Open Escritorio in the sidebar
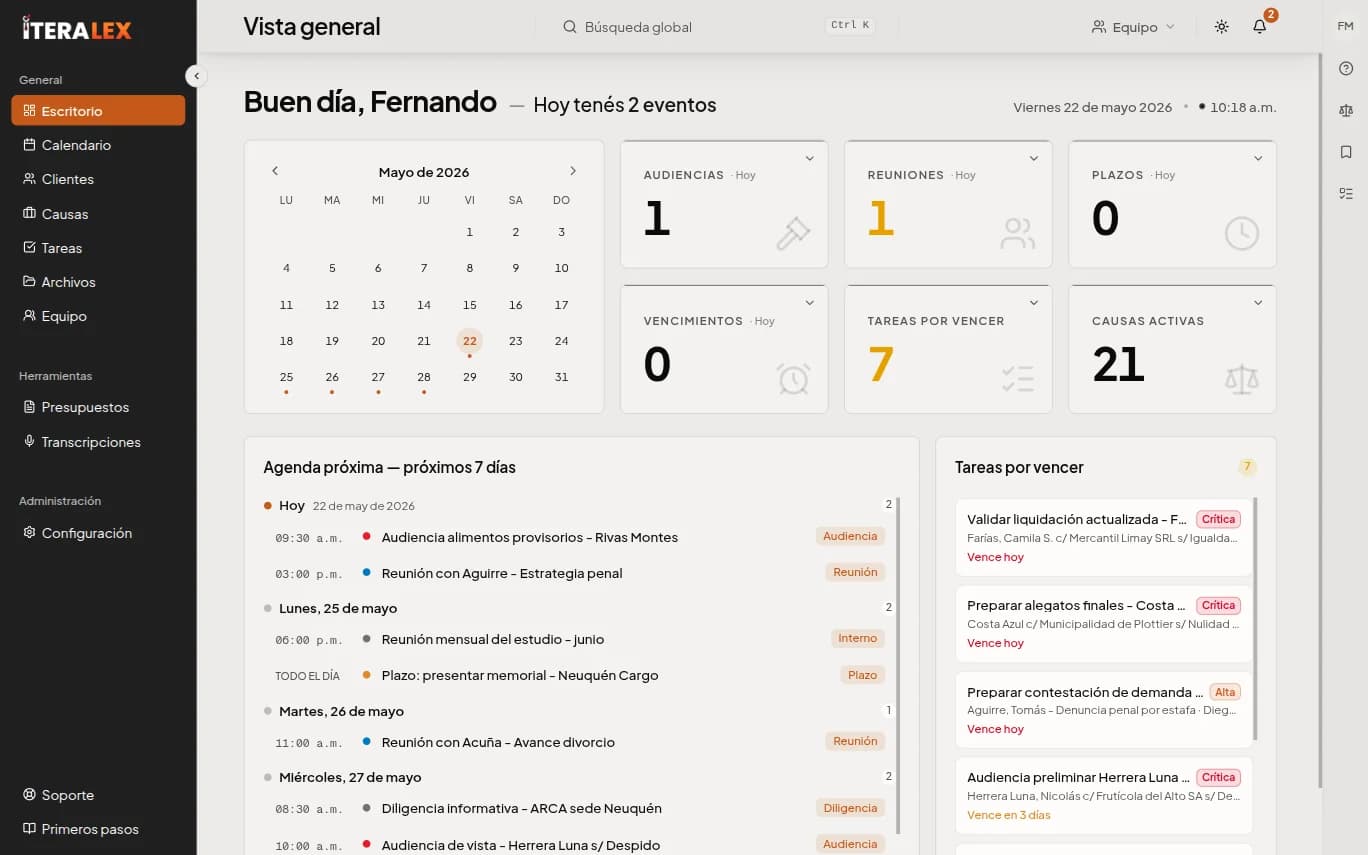This screenshot has height=855, width=1368. pos(98,110)
